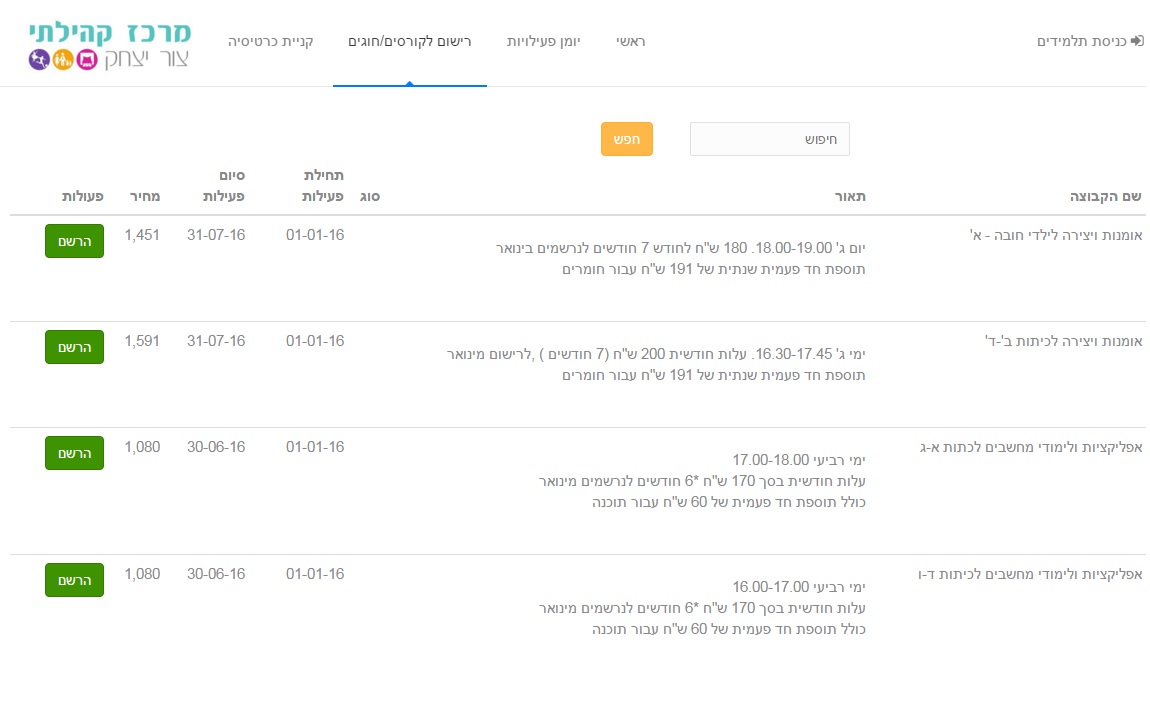Viewport: 1150px width, 725px height.
Task: Register for אומנות ויצירה לילדי חובה - א'
Action: click(74, 241)
